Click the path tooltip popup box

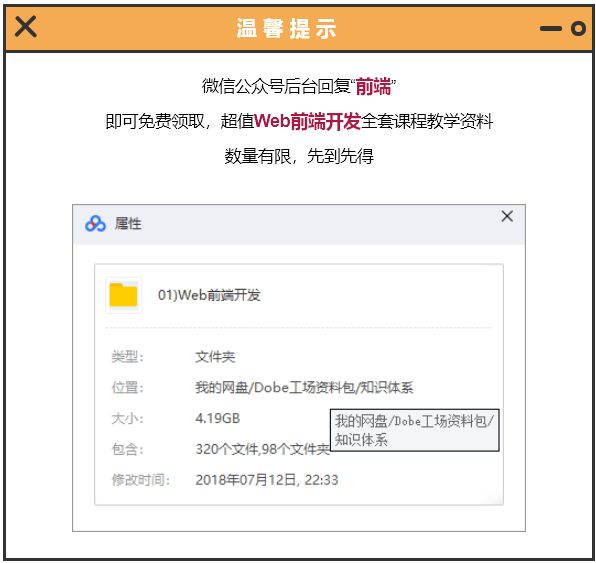(415, 430)
